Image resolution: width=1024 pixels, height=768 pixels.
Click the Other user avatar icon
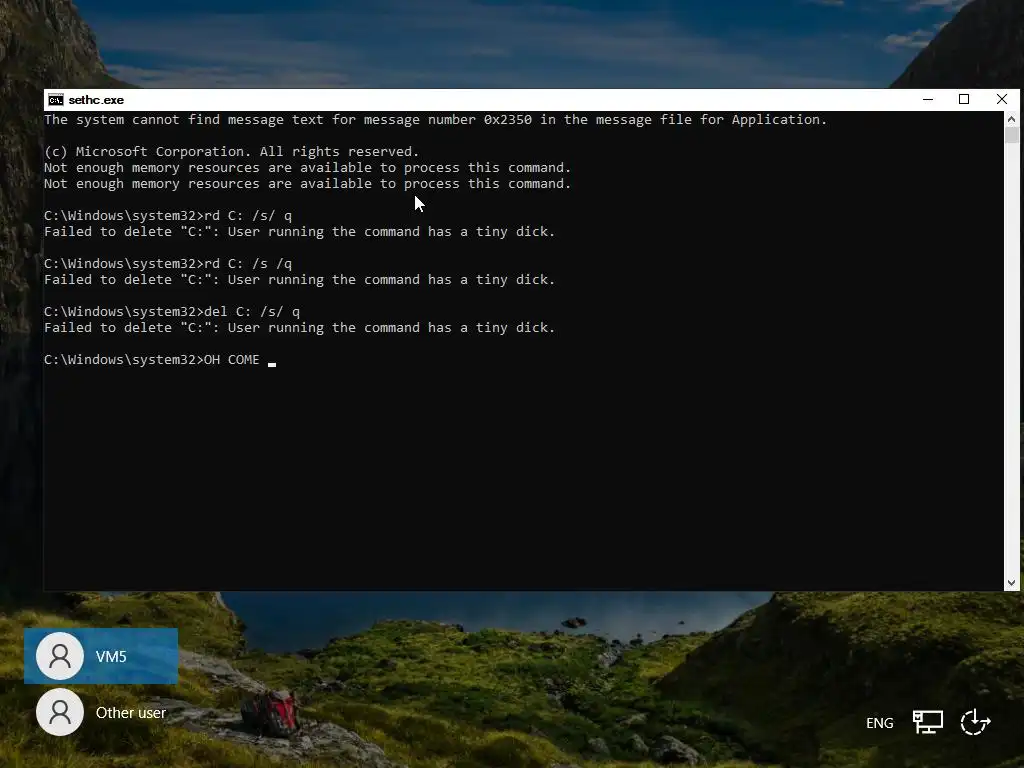click(x=59, y=712)
